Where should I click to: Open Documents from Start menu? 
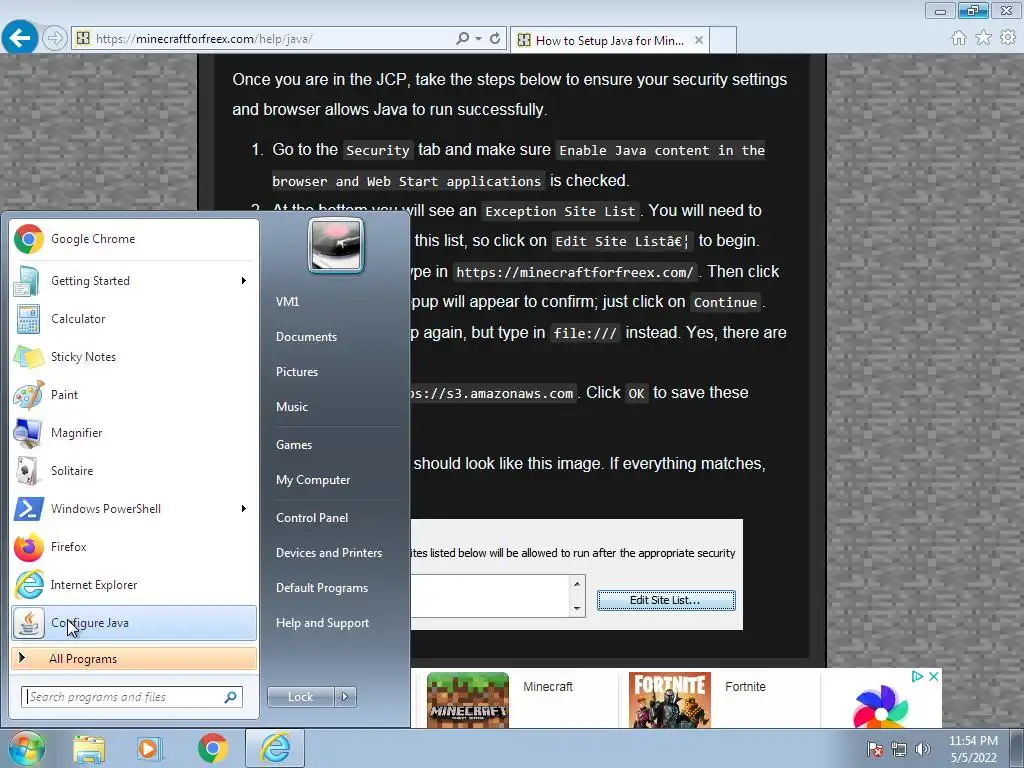point(306,337)
